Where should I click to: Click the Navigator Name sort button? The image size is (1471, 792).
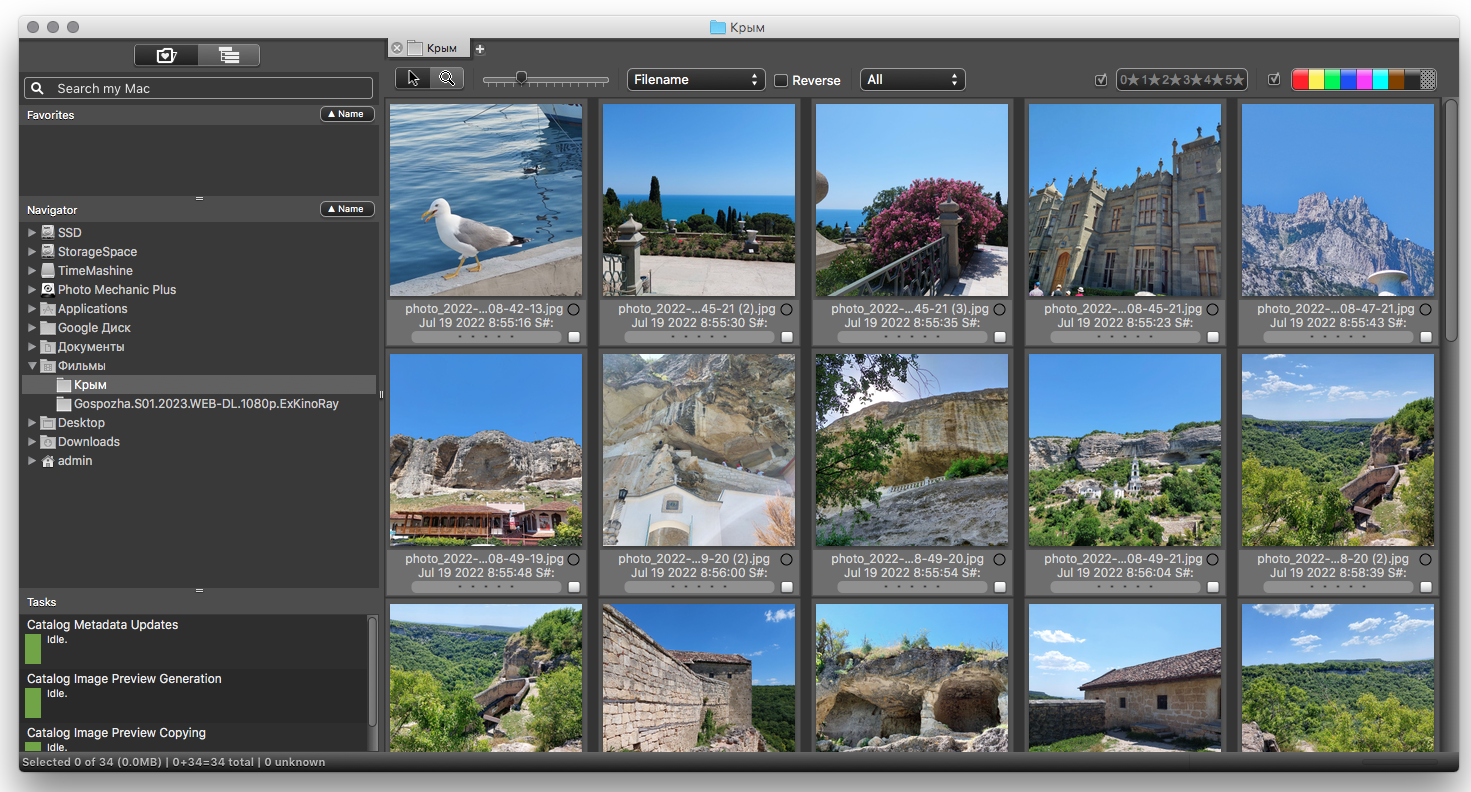[347, 210]
